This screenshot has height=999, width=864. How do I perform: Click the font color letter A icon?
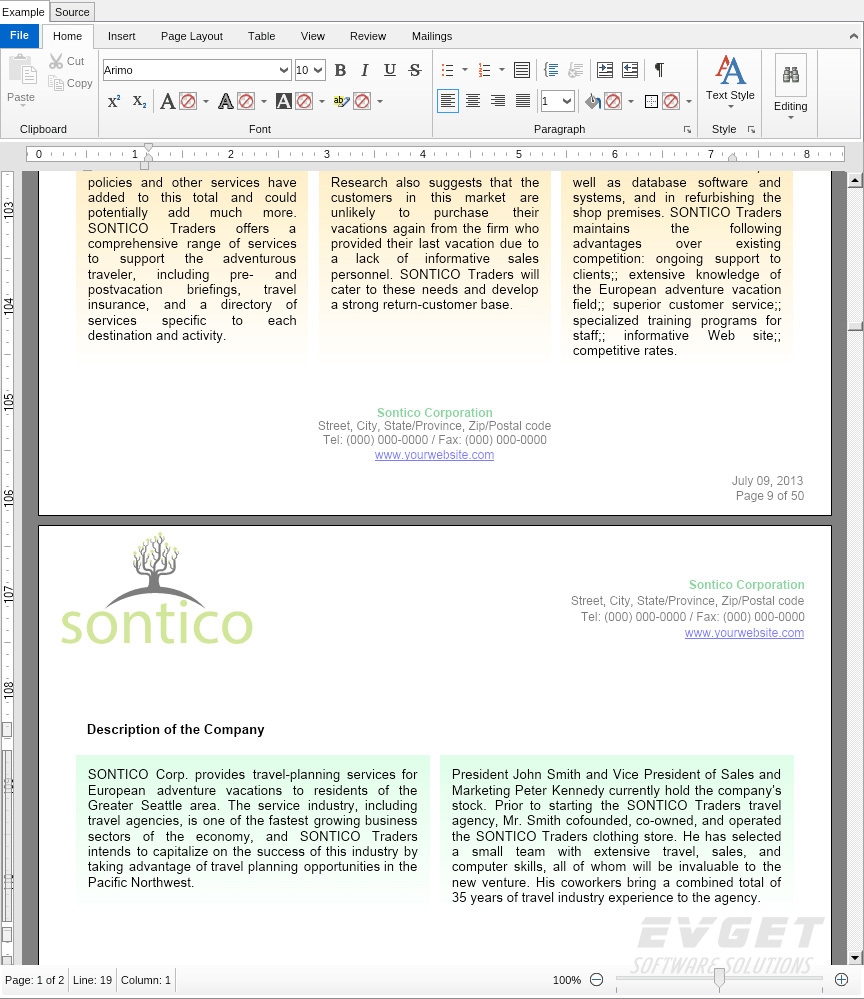point(168,101)
